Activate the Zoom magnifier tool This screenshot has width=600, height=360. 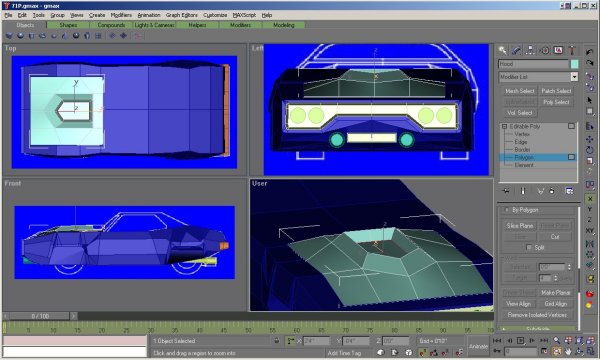[557, 340]
